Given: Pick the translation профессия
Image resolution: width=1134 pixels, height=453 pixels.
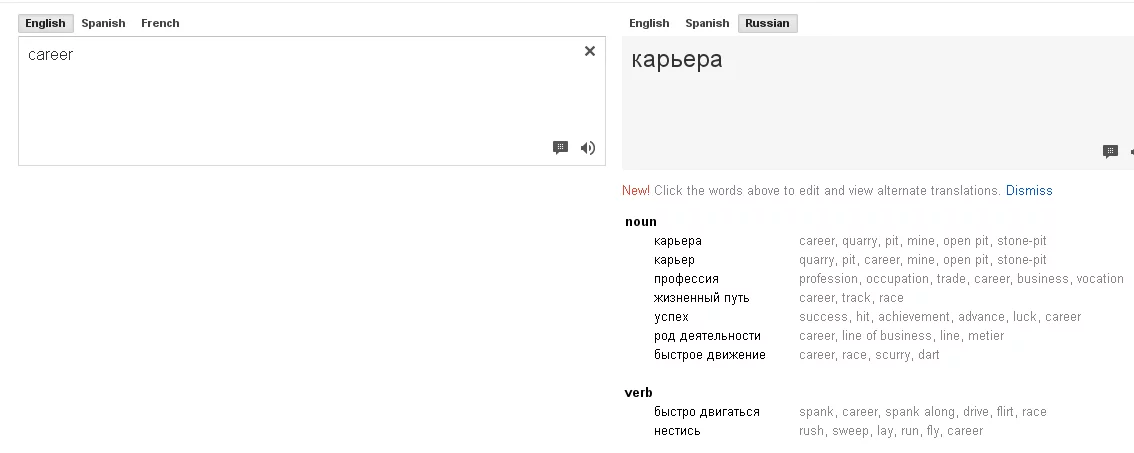Looking at the screenshot, I should point(686,279).
